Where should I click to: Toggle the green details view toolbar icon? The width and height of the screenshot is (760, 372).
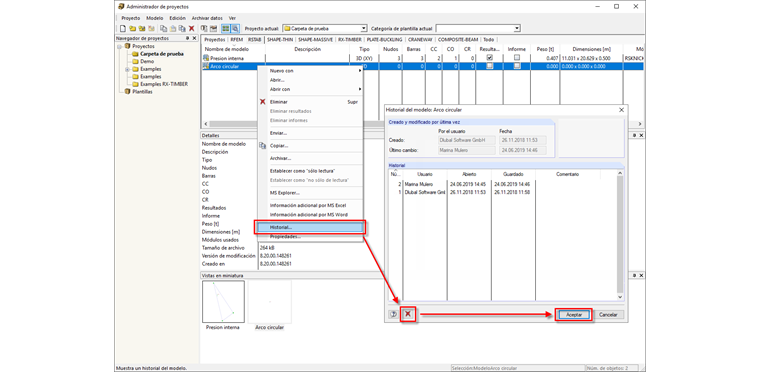(x=226, y=29)
